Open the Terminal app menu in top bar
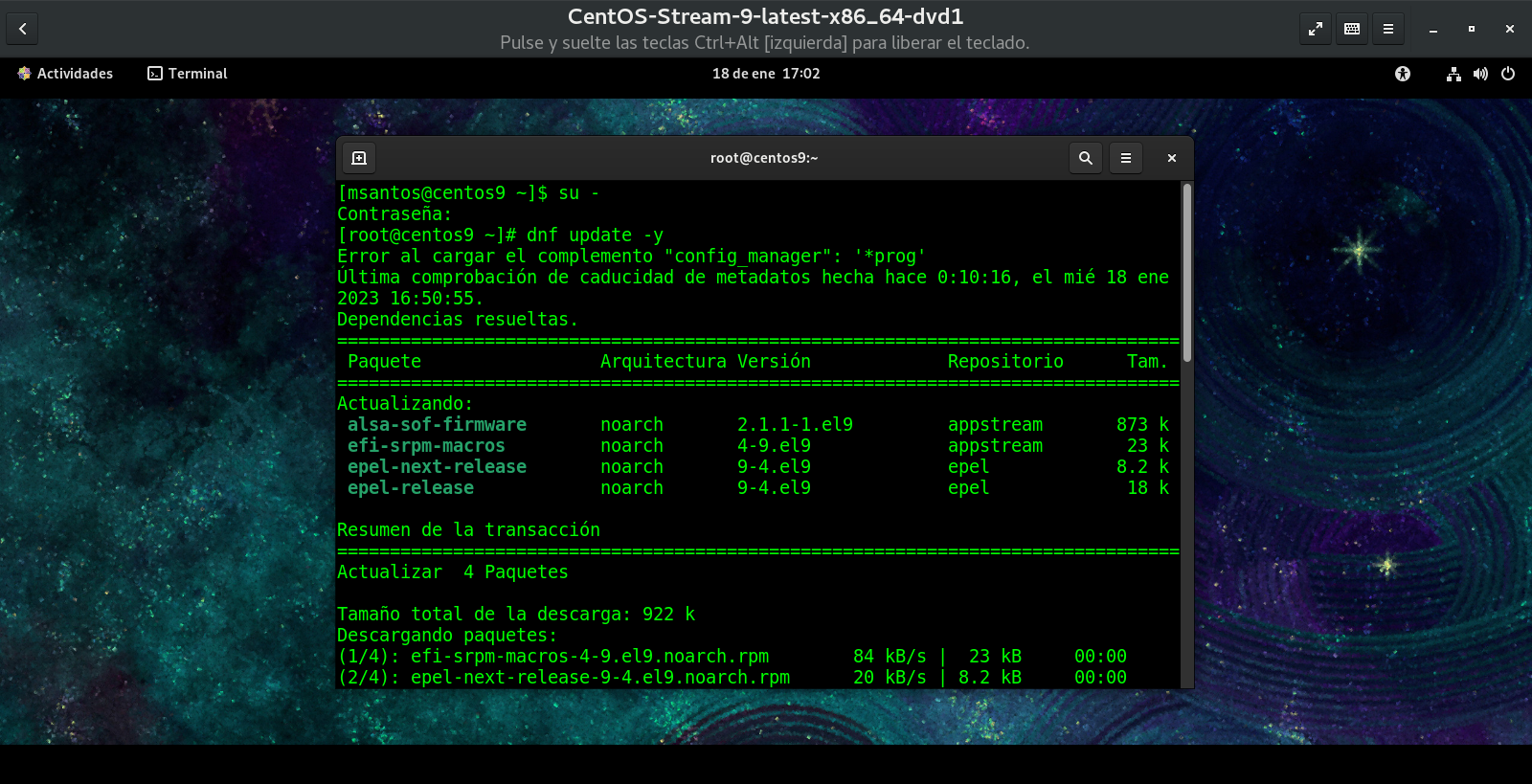1532x784 pixels. (x=188, y=74)
